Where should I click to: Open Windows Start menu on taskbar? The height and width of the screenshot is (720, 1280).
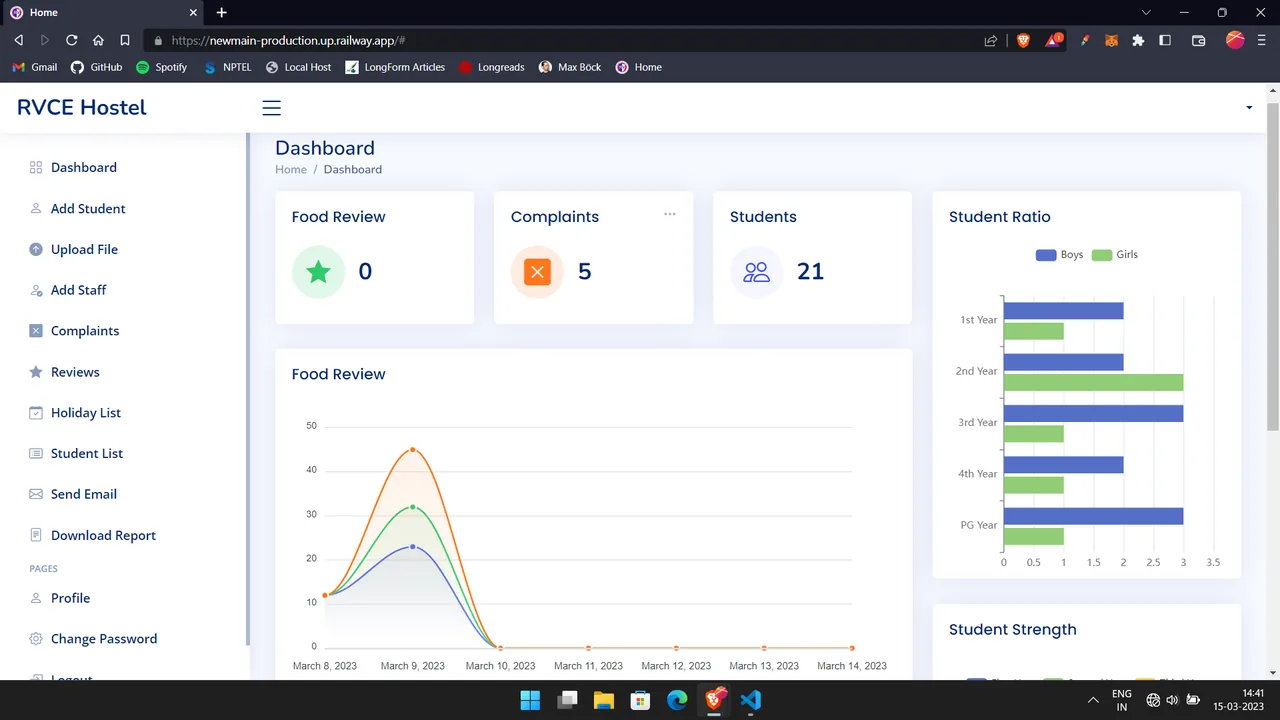[530, 700]
